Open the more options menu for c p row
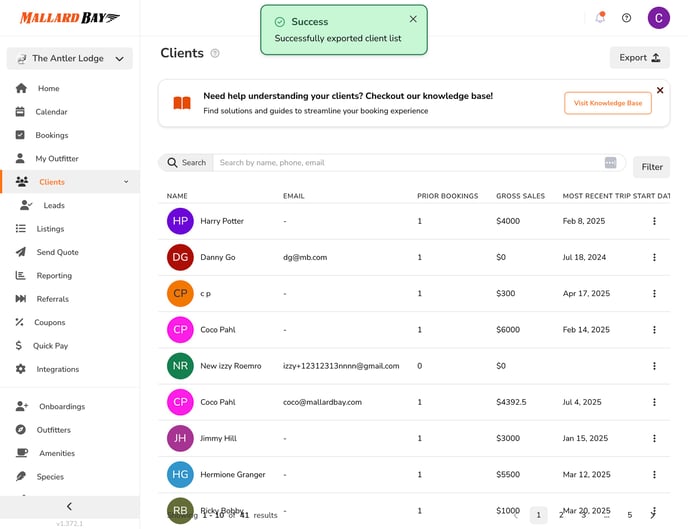Viewport: 688px width, 529px height. (x=654, y=293)
